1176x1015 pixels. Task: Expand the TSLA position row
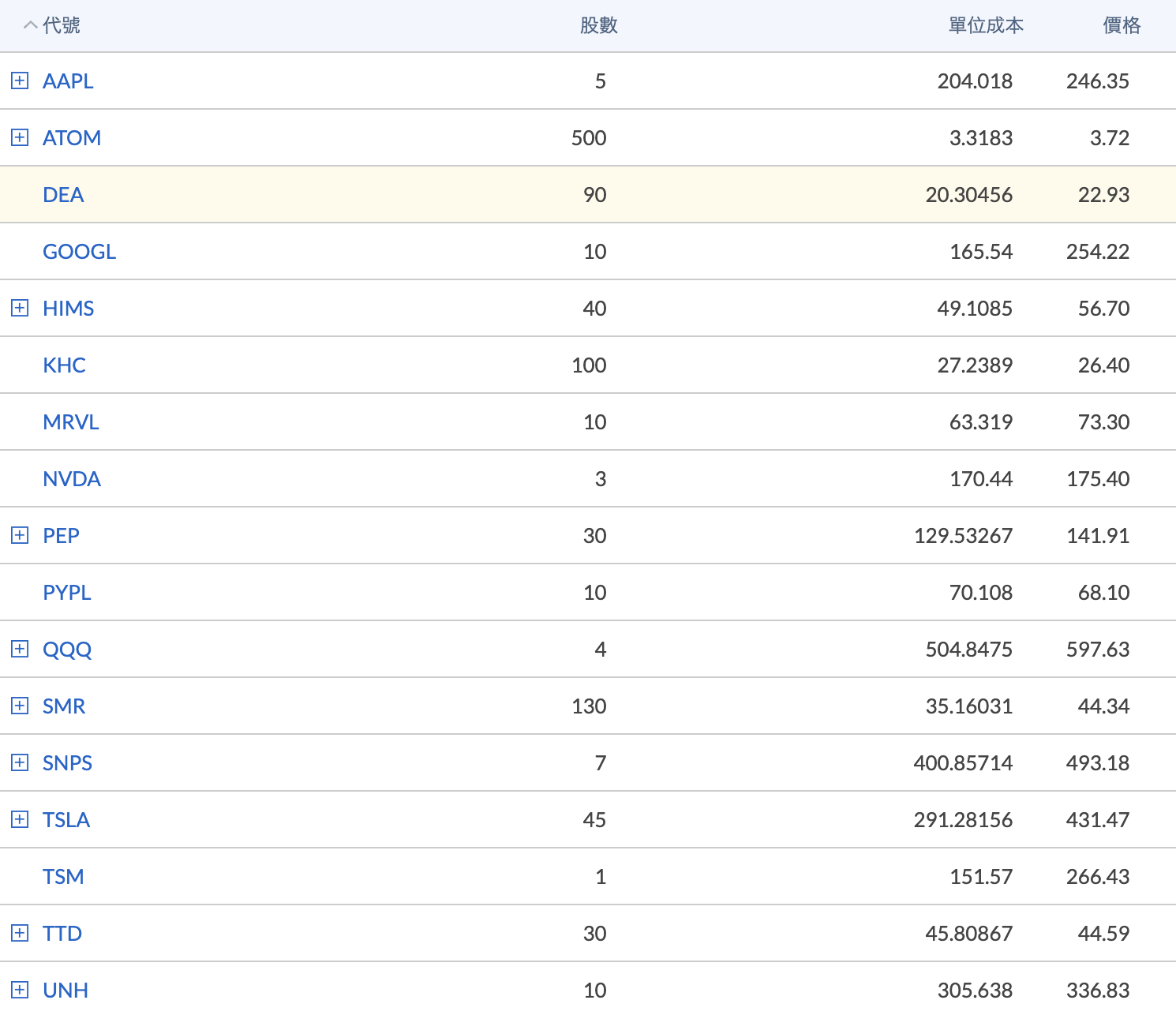(x=20, y=819)
